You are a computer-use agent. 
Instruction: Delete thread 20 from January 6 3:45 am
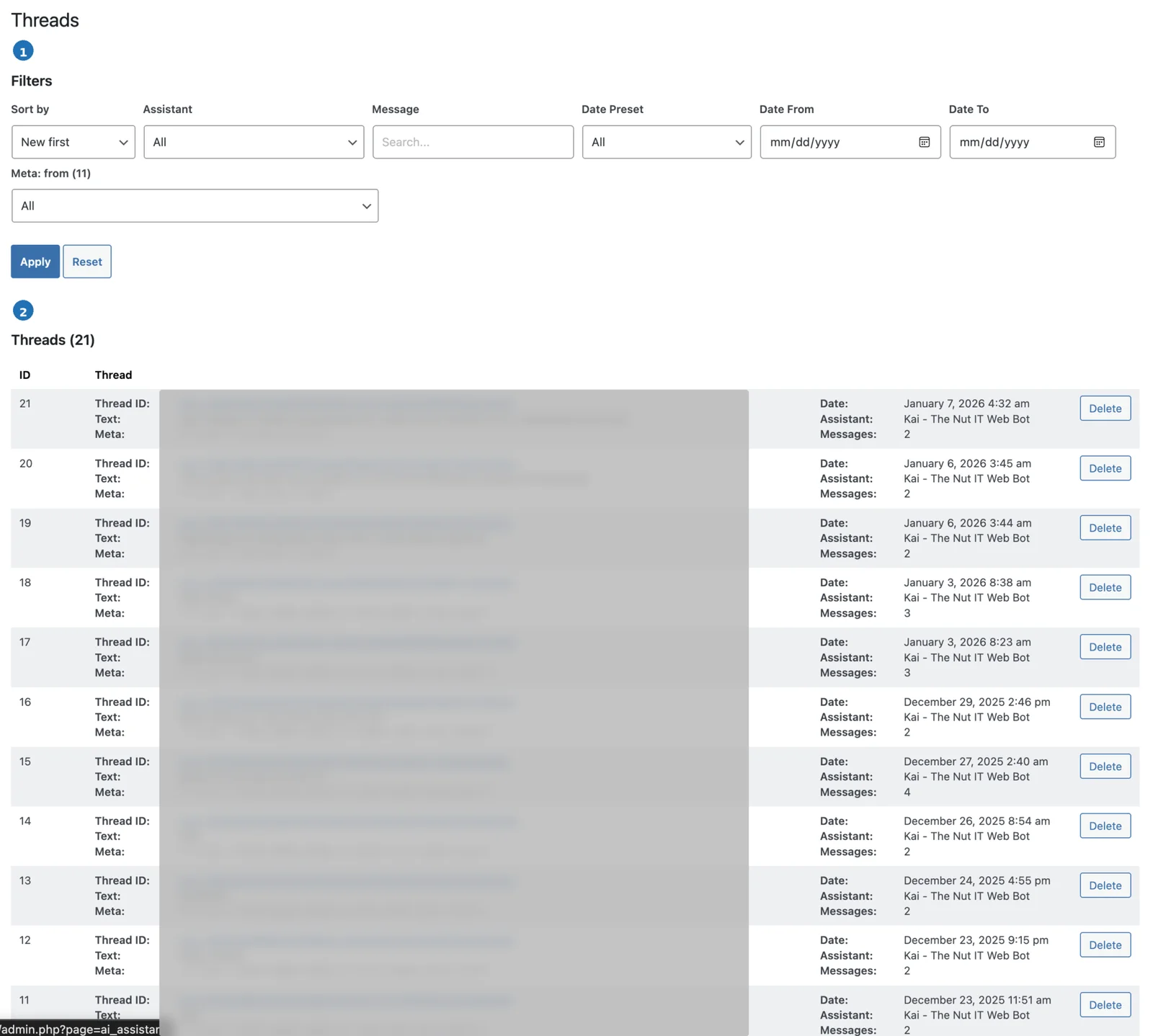(x=1105, y=468)
